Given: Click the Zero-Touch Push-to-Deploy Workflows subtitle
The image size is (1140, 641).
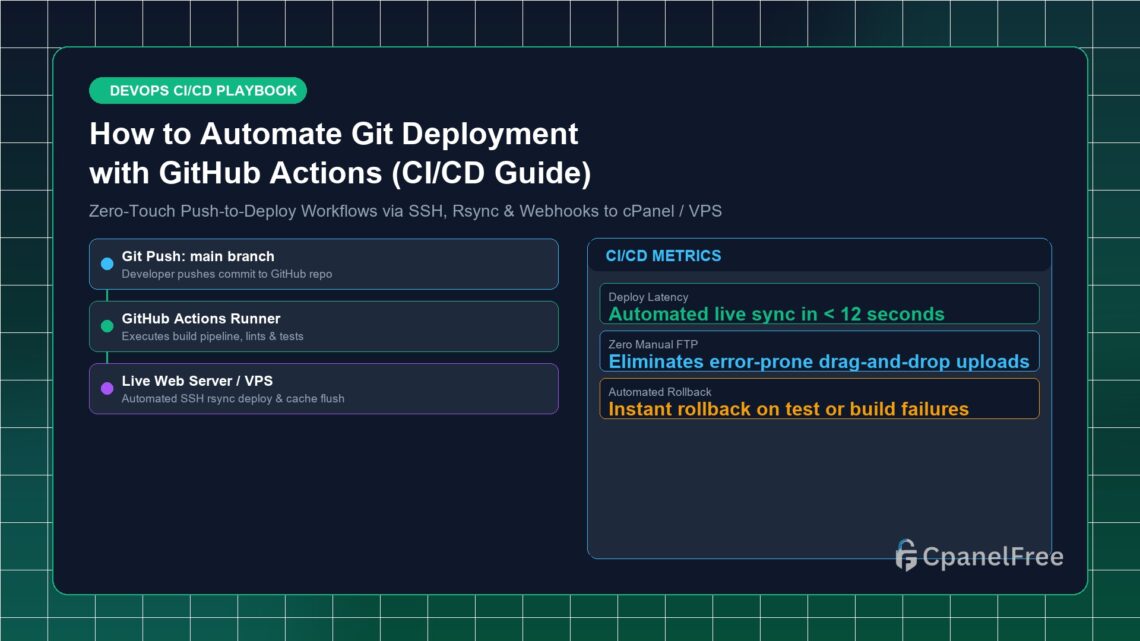Looking at the screenshot, I should (405, 211).
